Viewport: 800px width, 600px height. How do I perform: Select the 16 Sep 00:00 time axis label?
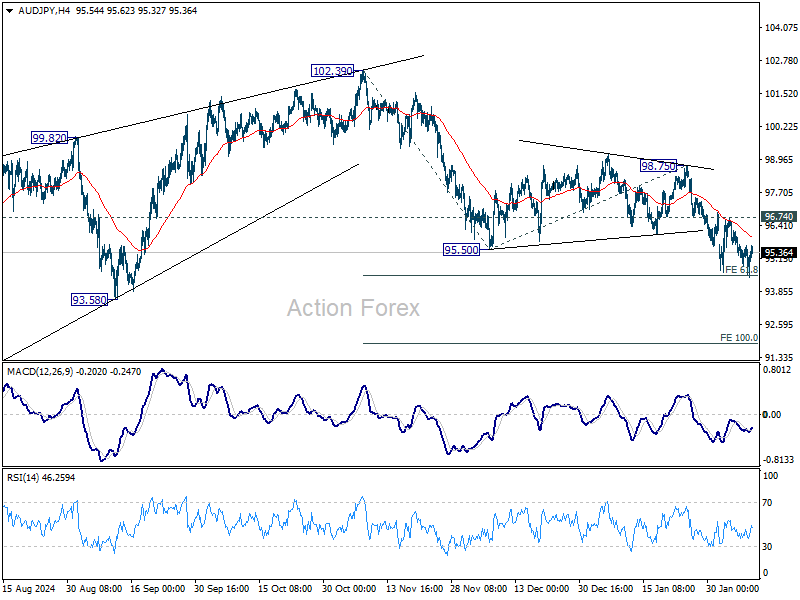click(158, 589)
